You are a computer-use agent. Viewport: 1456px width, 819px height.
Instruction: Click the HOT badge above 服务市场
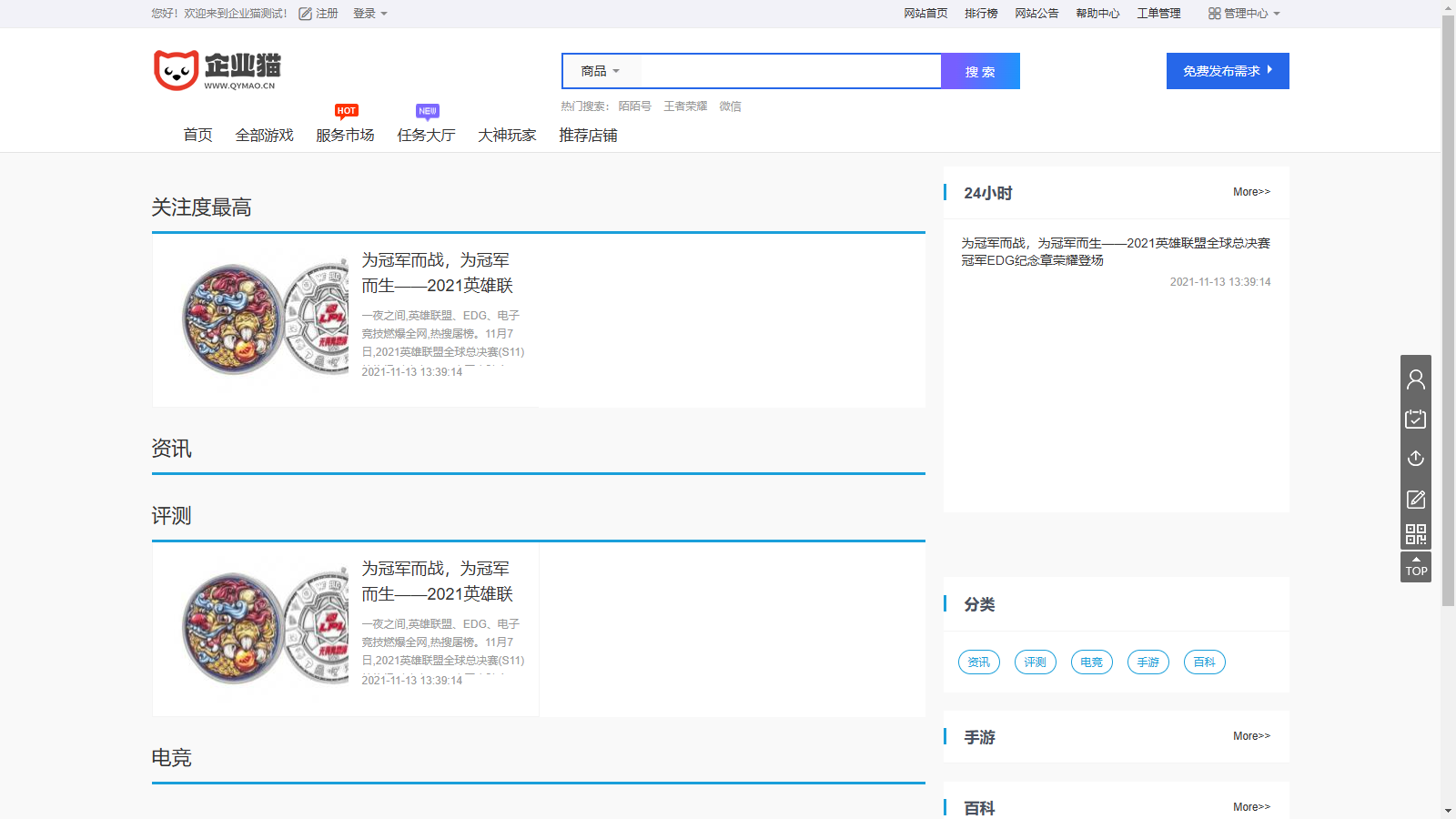tap(347, 110)
